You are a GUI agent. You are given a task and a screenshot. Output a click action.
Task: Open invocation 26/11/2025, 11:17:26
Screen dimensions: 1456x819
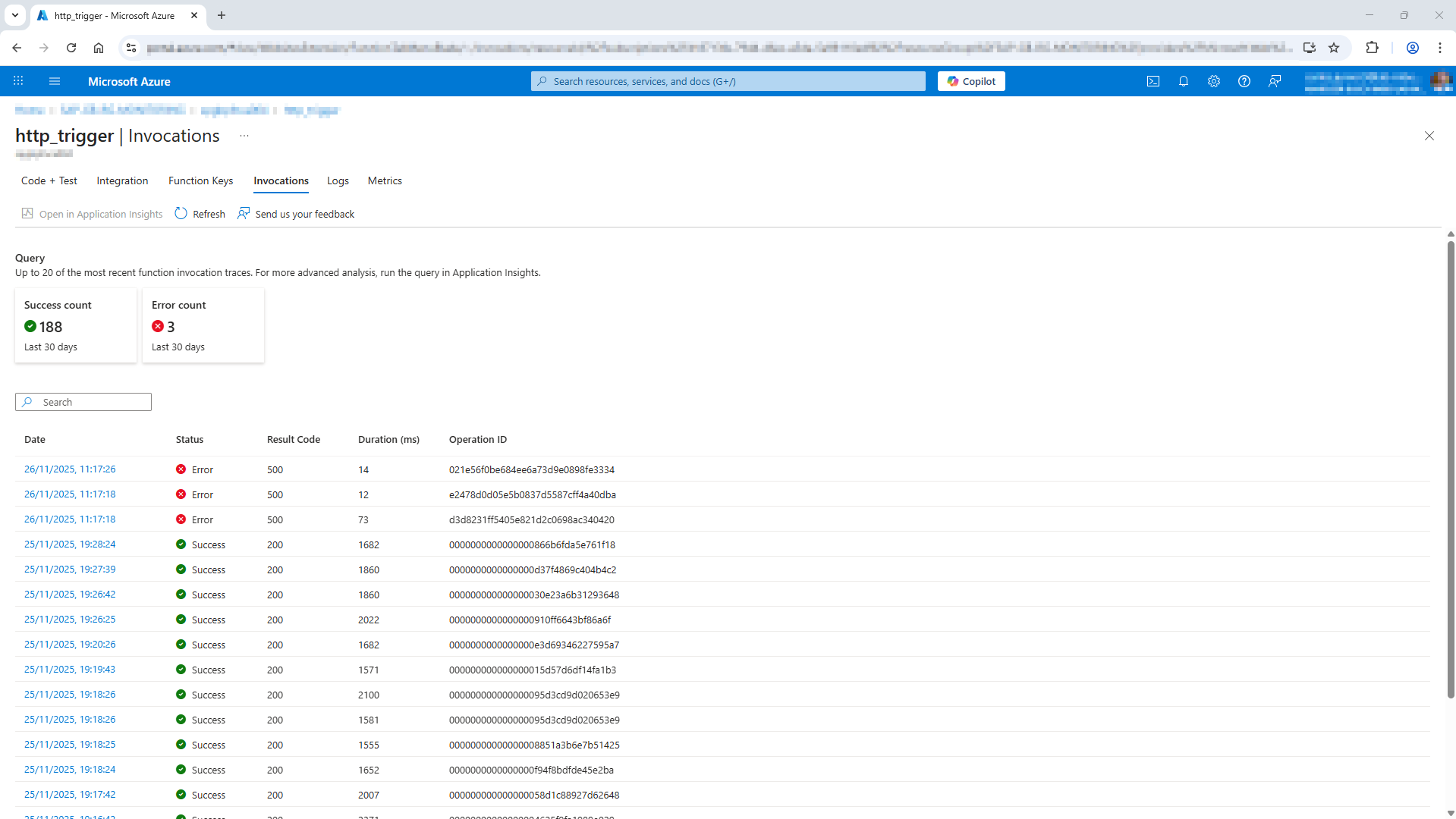[x=70, y=469]
